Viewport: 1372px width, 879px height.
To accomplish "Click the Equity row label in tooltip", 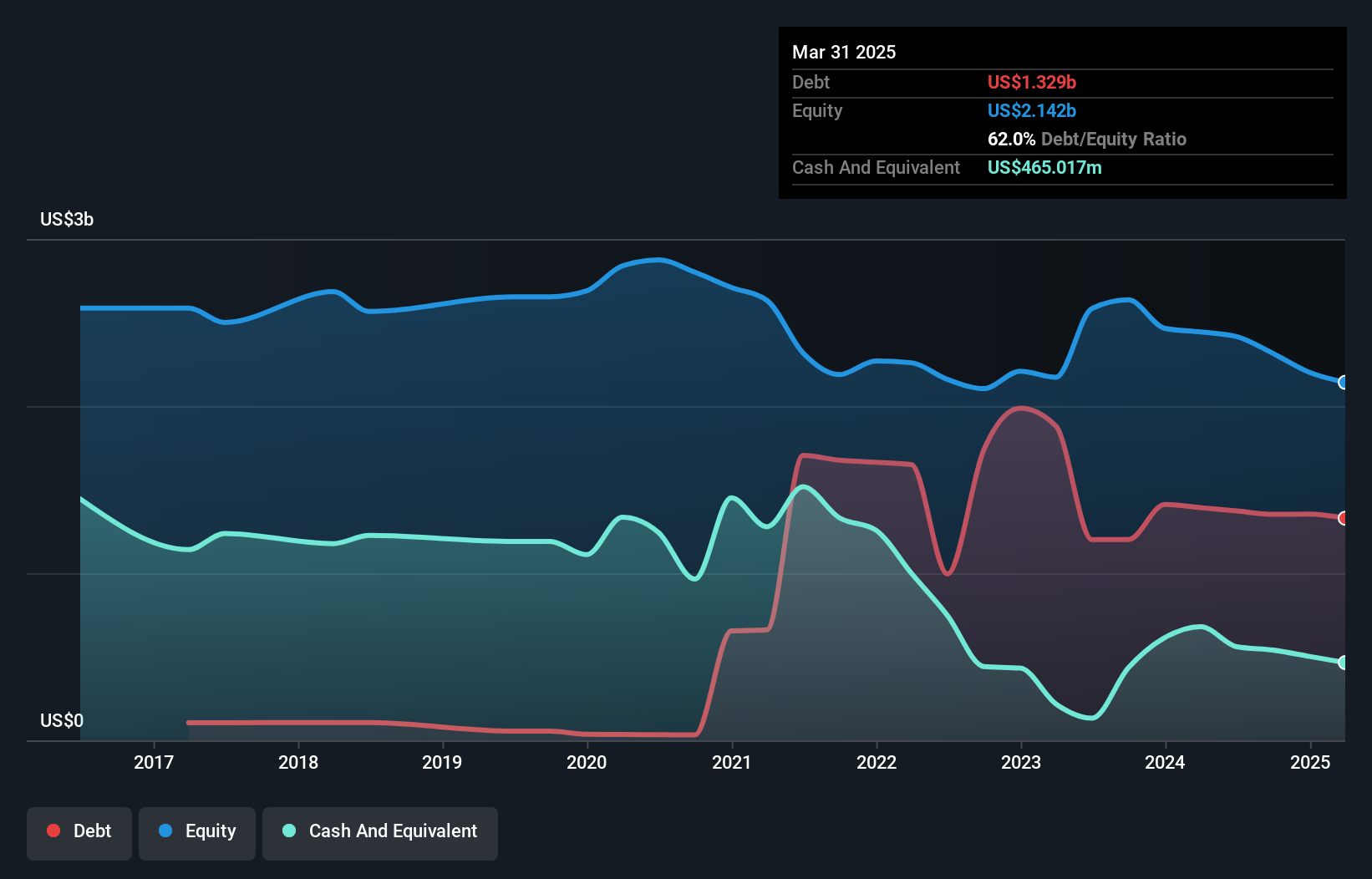I will tap(817, 110).
